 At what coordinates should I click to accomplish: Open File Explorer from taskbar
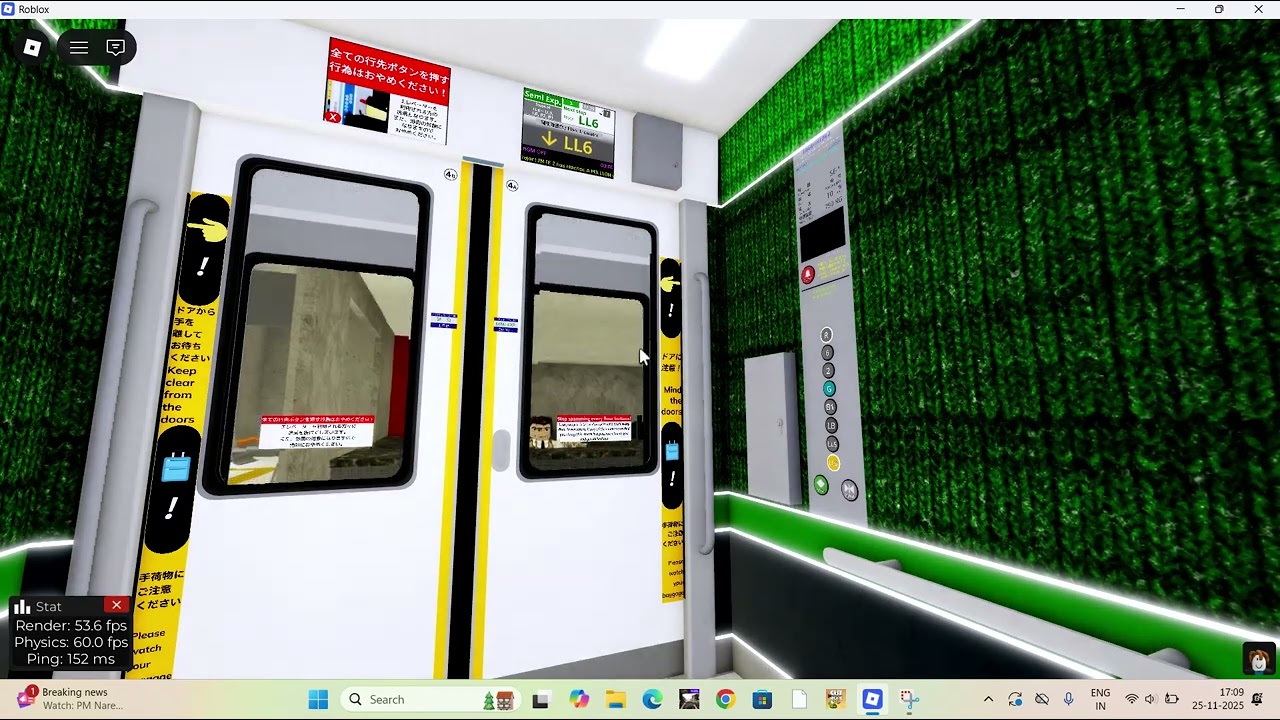click(x=616, y=699)
